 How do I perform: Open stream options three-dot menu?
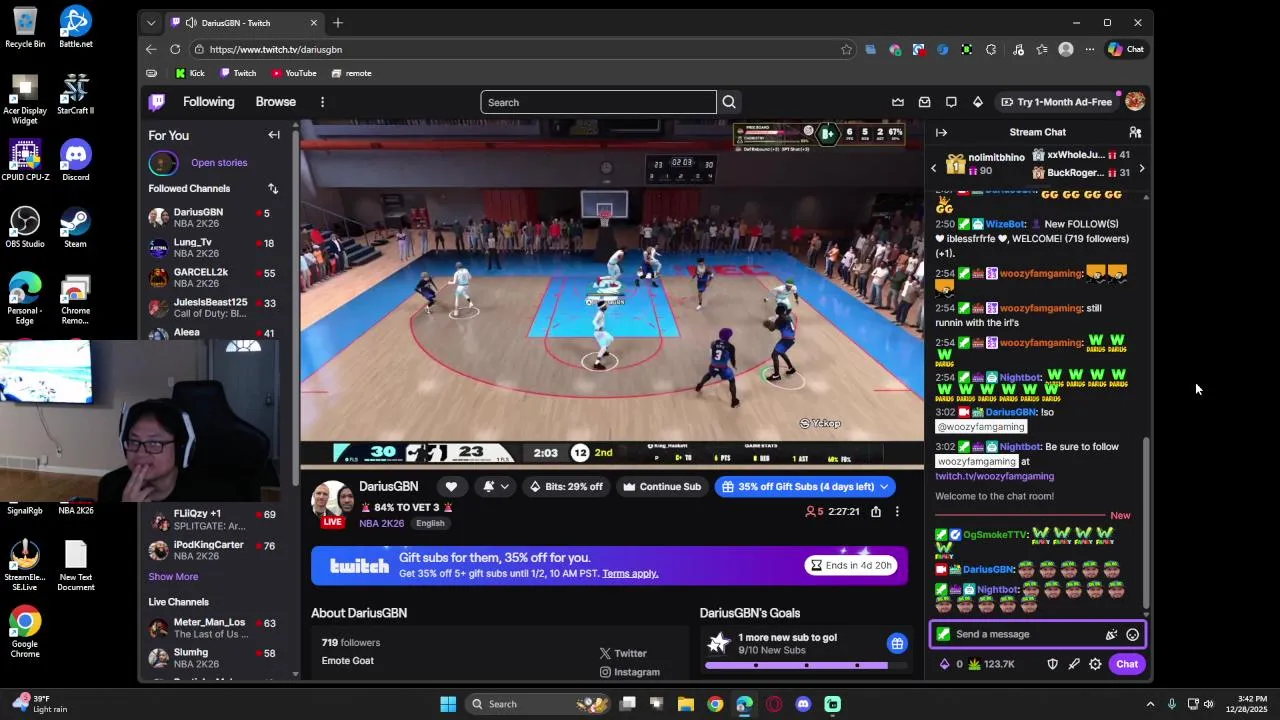pyautogui.click(x=897, y=511)
